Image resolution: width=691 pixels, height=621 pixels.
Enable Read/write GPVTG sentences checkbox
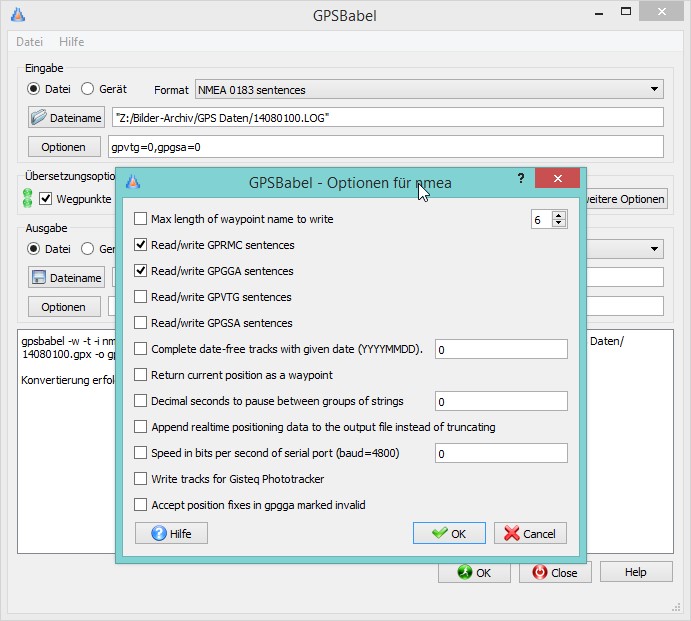(141, 297)
